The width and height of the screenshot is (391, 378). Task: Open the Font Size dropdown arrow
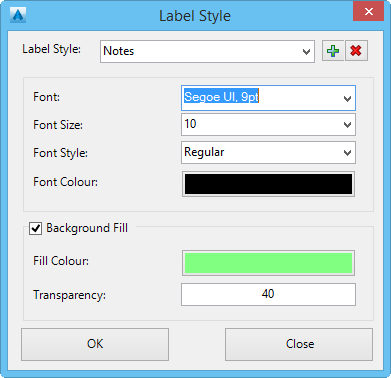(x=347, y=125)
